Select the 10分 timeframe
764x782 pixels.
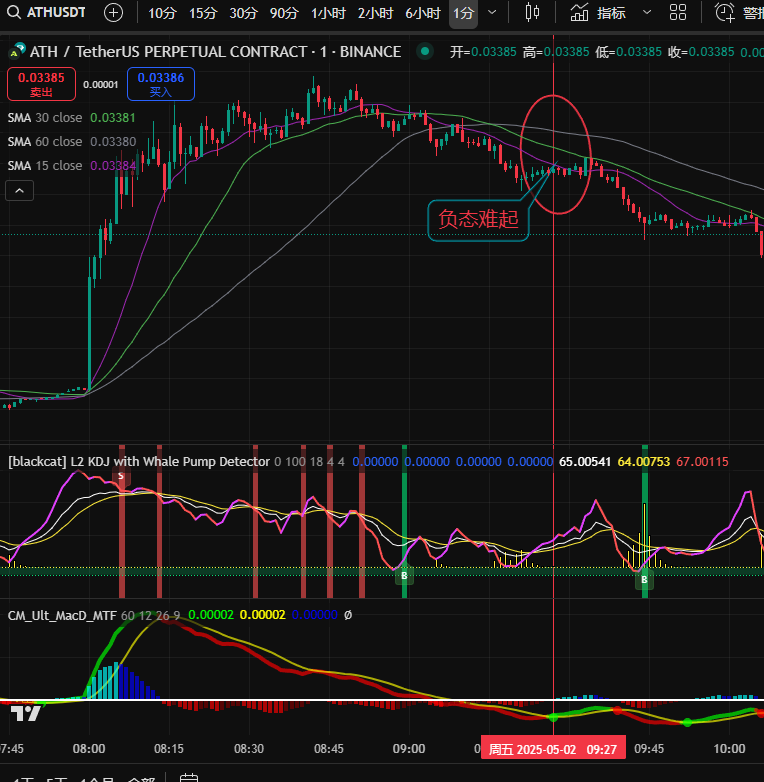coord(162,13)
